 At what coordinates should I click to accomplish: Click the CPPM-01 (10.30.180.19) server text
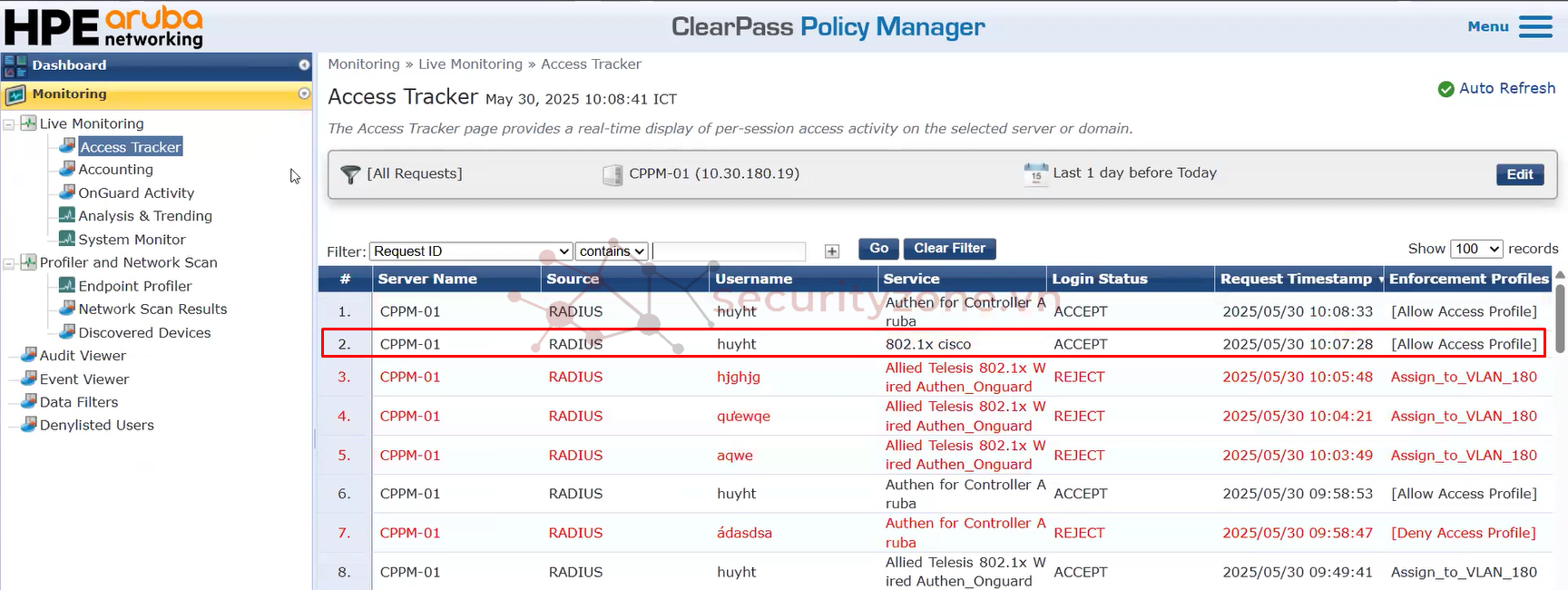click(x=714, y=173)
